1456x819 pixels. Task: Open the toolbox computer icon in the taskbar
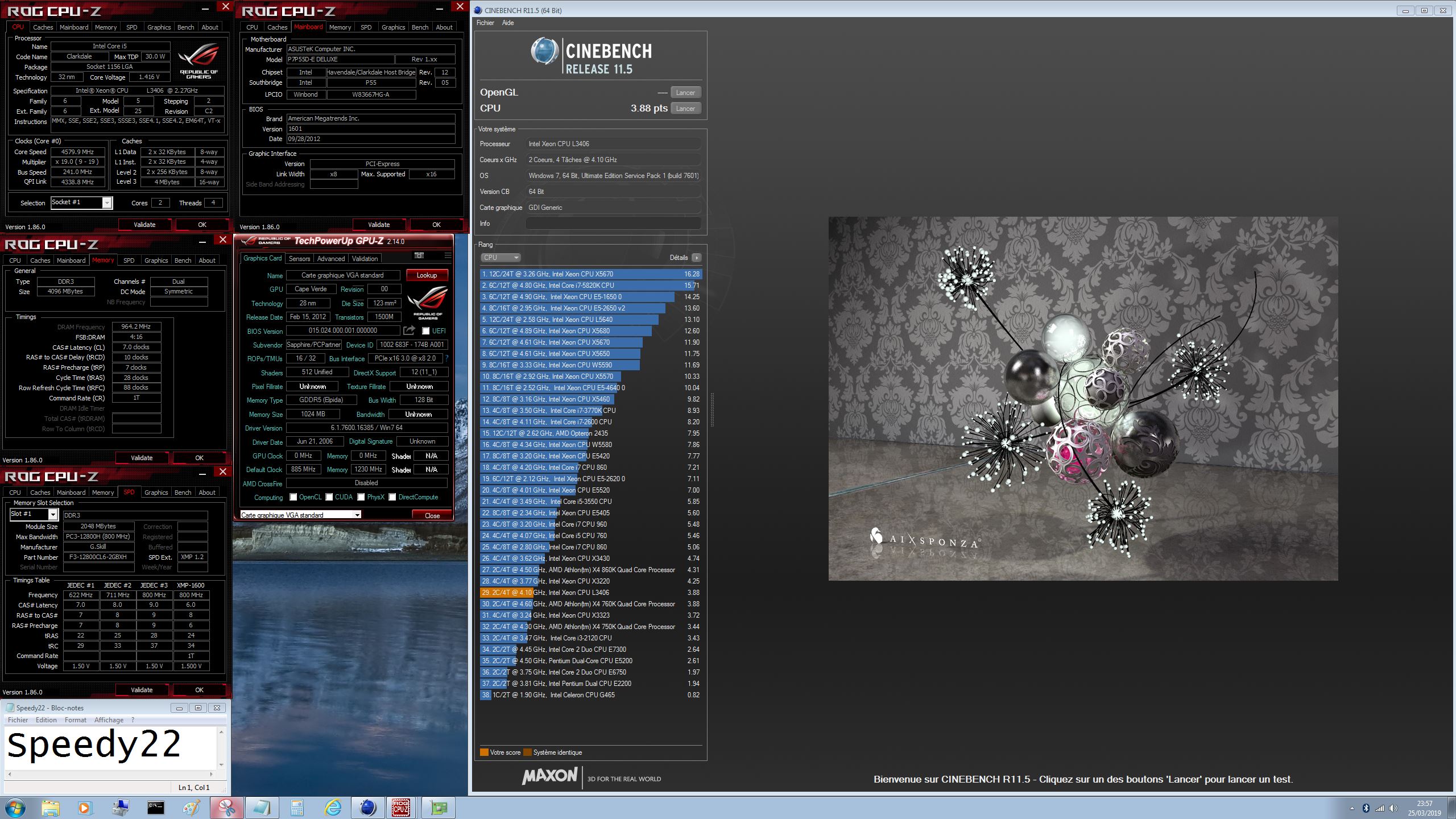coord(121,808)
